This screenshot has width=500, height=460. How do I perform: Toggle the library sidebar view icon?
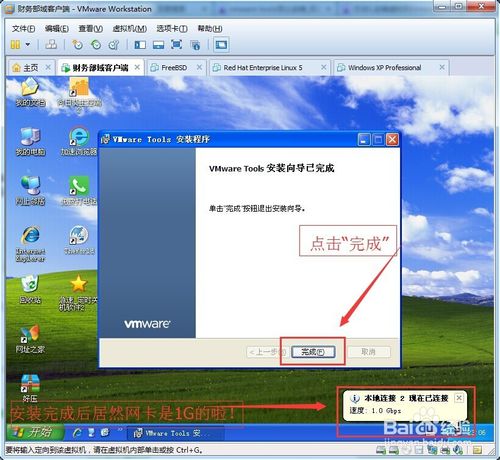point(140,44)
